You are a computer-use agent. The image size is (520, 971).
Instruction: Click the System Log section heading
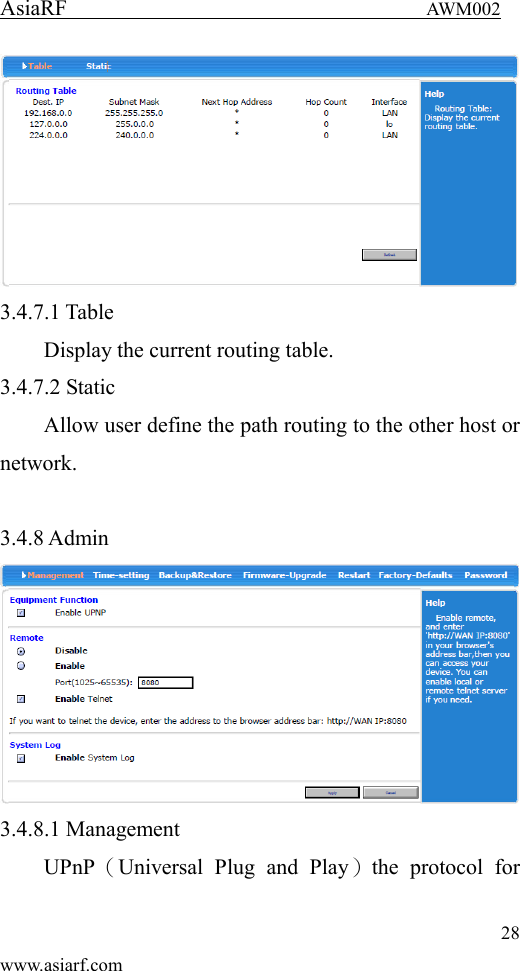tap(35, 745)
